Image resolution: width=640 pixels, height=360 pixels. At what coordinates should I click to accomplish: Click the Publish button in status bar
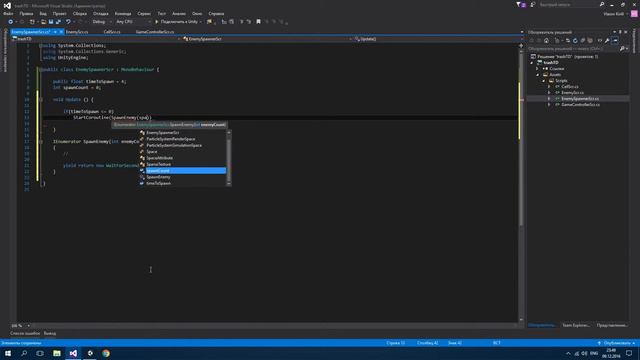coord(616,343)
